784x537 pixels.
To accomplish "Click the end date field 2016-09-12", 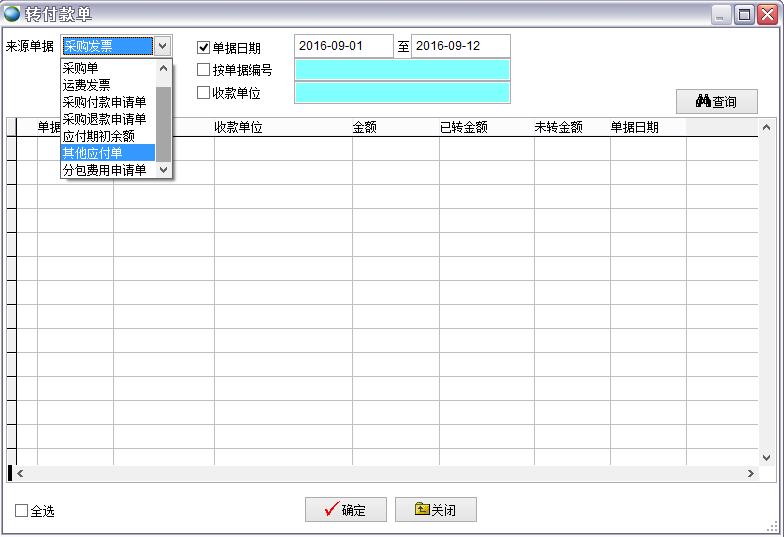I will (x=460, y=46).
